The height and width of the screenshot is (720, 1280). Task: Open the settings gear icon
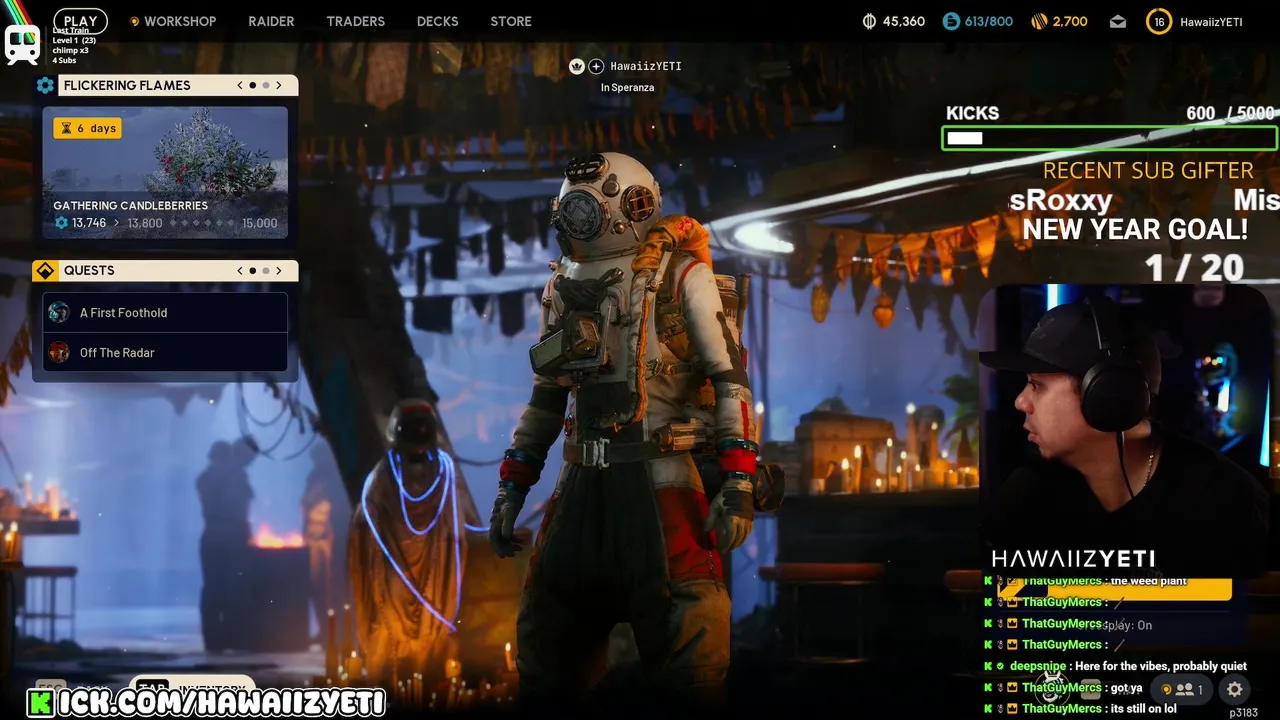(x=1235, y=689)
